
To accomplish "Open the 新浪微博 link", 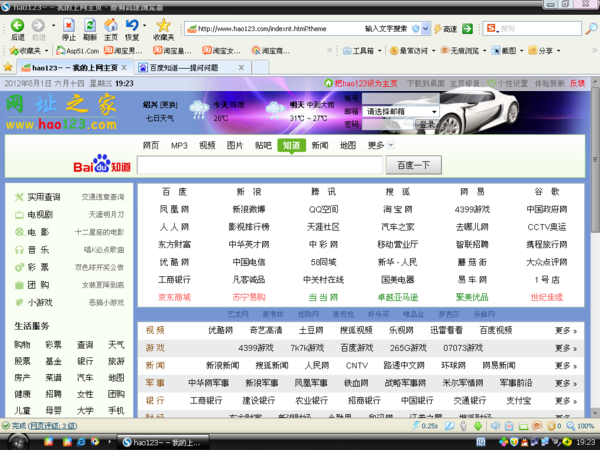I will click(249, 209).
